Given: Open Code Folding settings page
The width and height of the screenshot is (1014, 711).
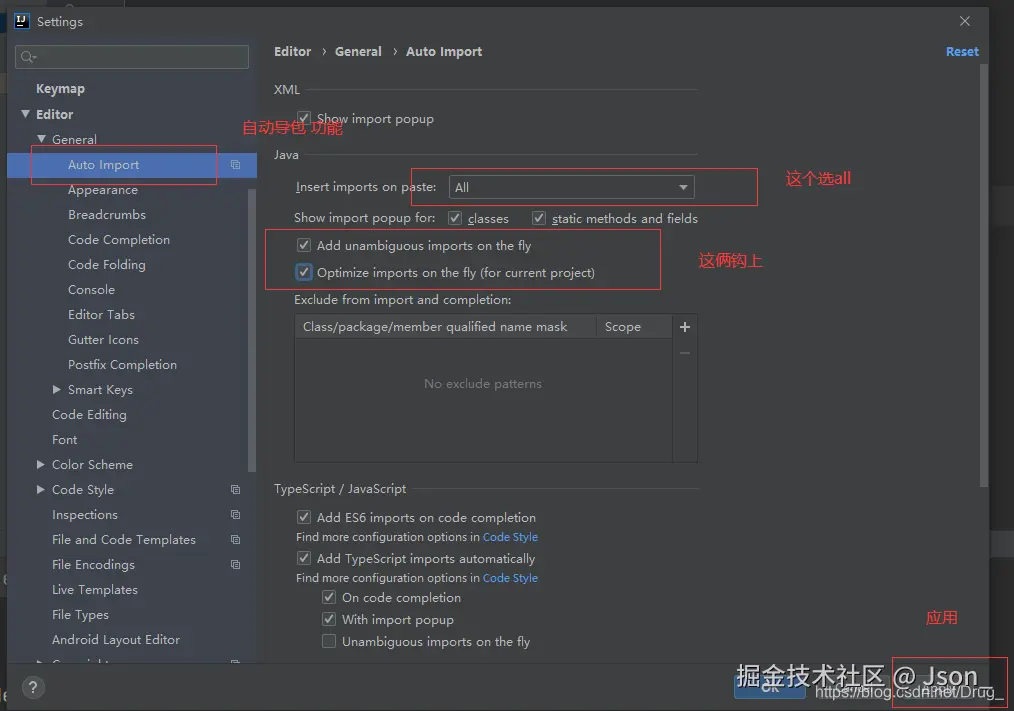Looking at the screenshot, I should (x=107, y=265).
